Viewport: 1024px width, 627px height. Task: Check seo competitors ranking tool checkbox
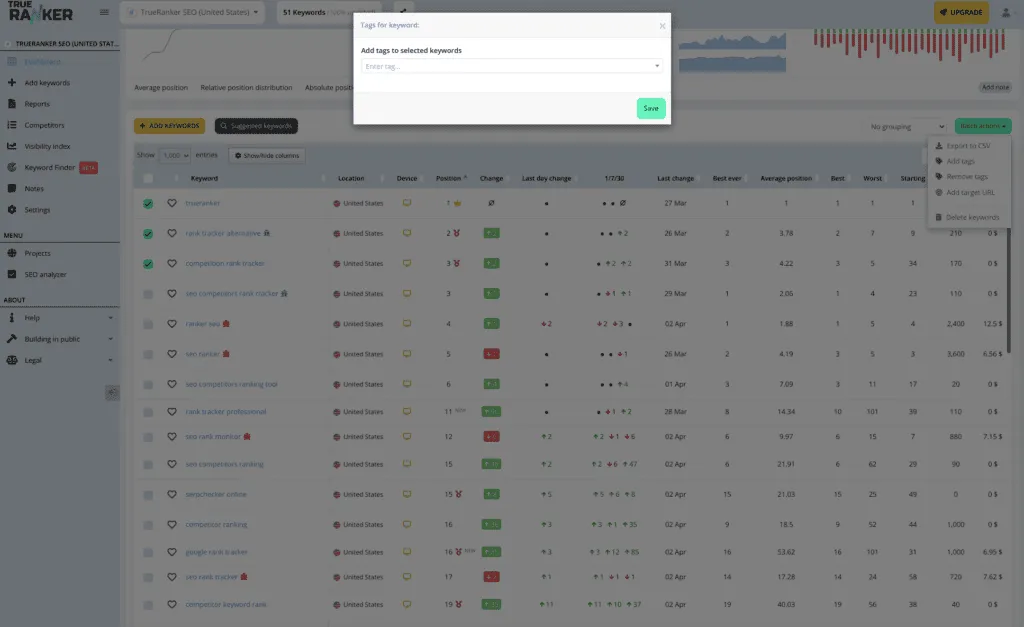tap(148, 385)
